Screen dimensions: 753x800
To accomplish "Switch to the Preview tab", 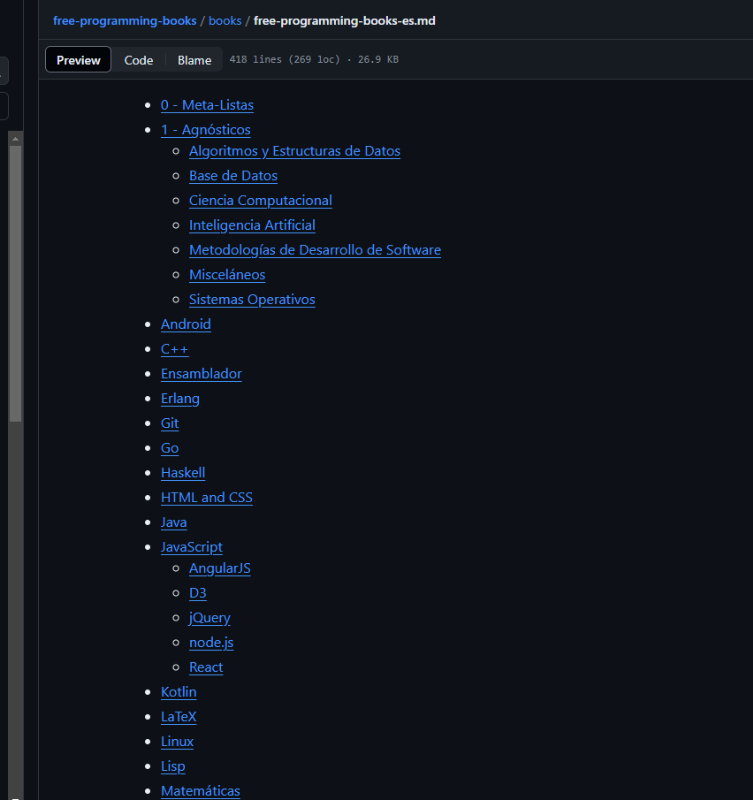I will pyautogui.click(x=78, y=60).
